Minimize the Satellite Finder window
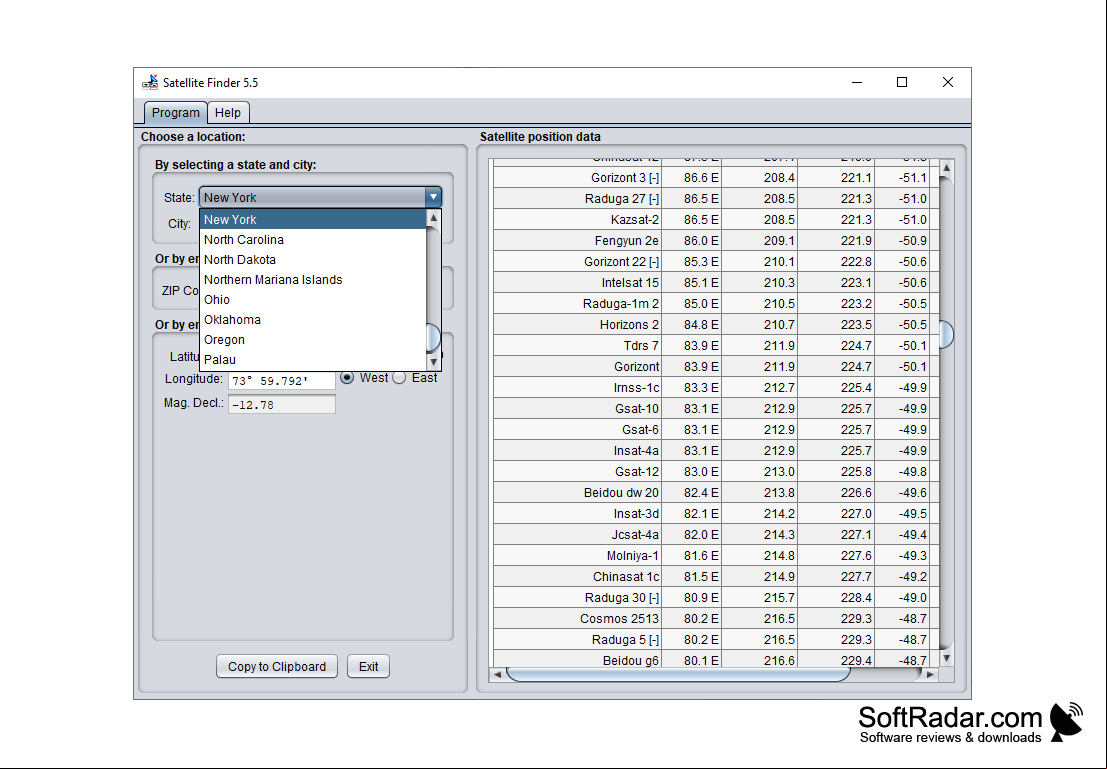This screenshot has width=1107, height=769. tap(857, 83)
